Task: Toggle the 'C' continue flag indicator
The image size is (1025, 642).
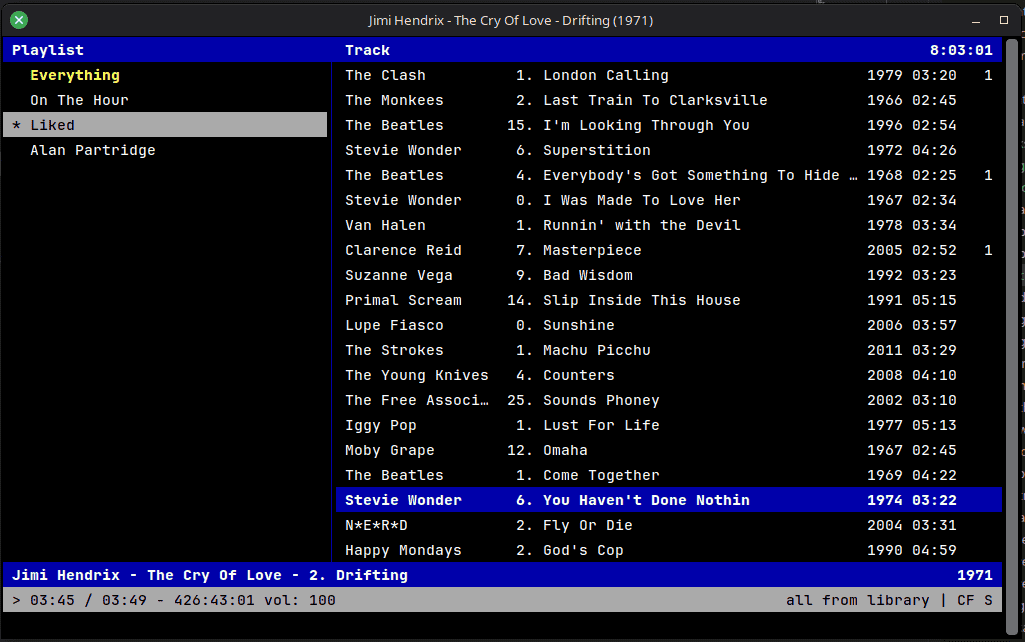Action: click(962, 600)
